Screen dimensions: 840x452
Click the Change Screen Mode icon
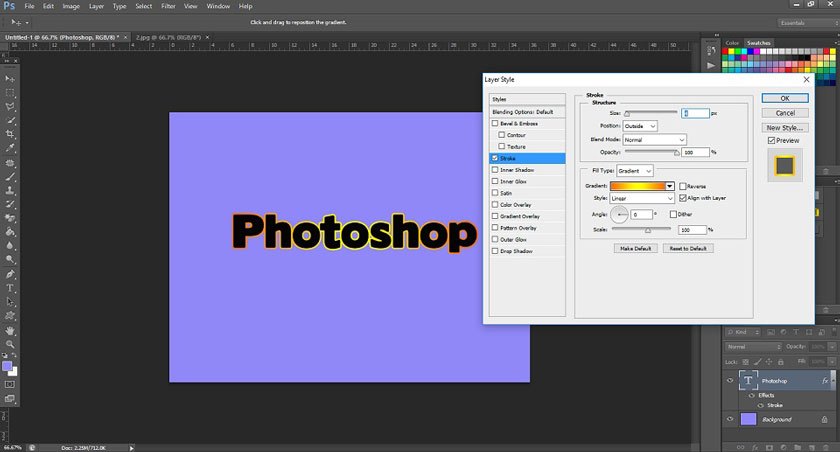pyautogui.click(x=10, y=398)
